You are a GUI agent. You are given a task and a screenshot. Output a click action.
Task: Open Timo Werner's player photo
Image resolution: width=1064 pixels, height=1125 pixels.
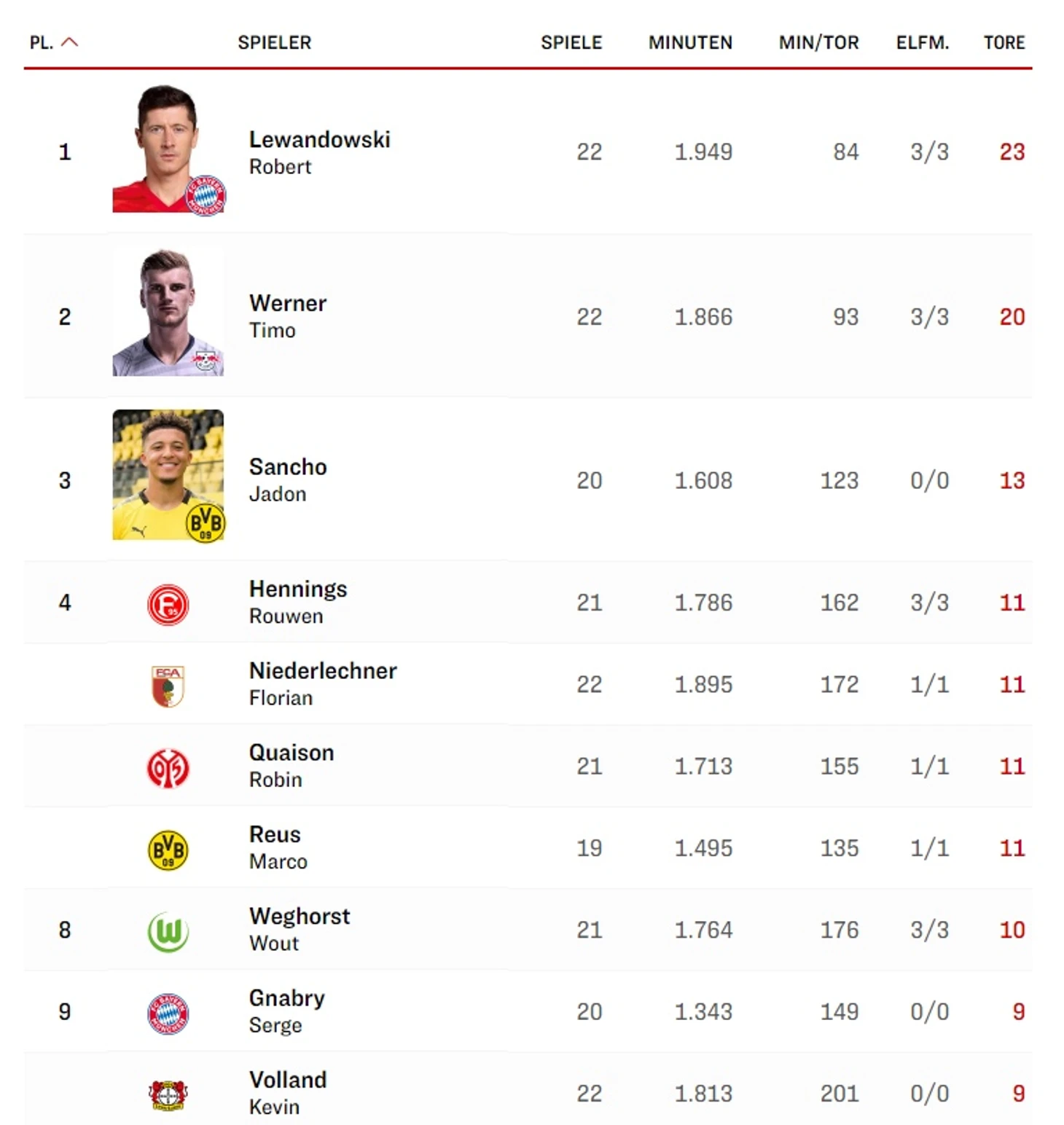168,313
